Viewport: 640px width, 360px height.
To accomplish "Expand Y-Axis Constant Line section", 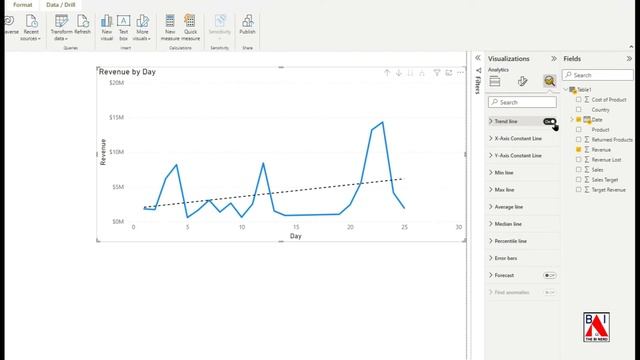I will [x=491, y=156].
